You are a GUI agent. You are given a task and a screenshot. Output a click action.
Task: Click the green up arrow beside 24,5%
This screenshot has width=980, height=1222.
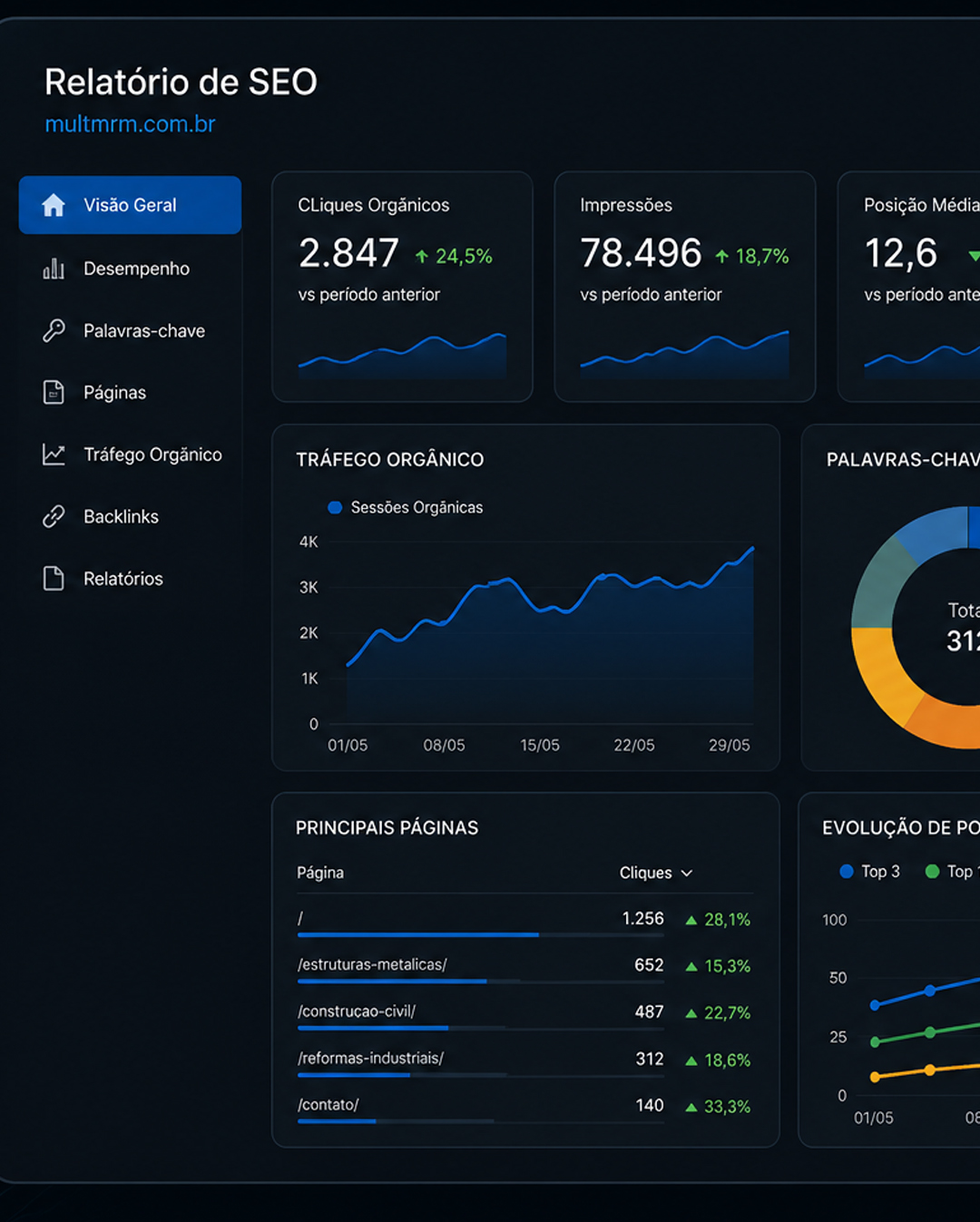pyautogui.click(x=422, y=257)
